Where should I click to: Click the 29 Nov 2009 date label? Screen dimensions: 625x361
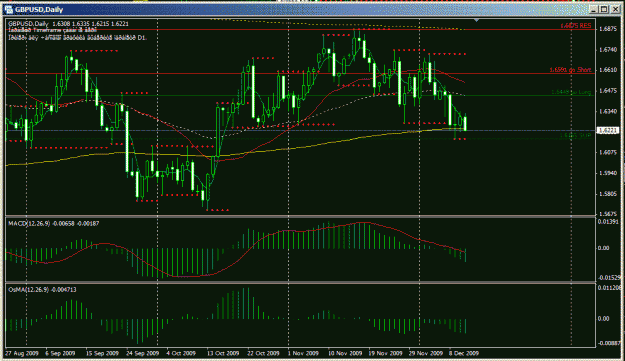pyautogui.click(x=425, y=353)
